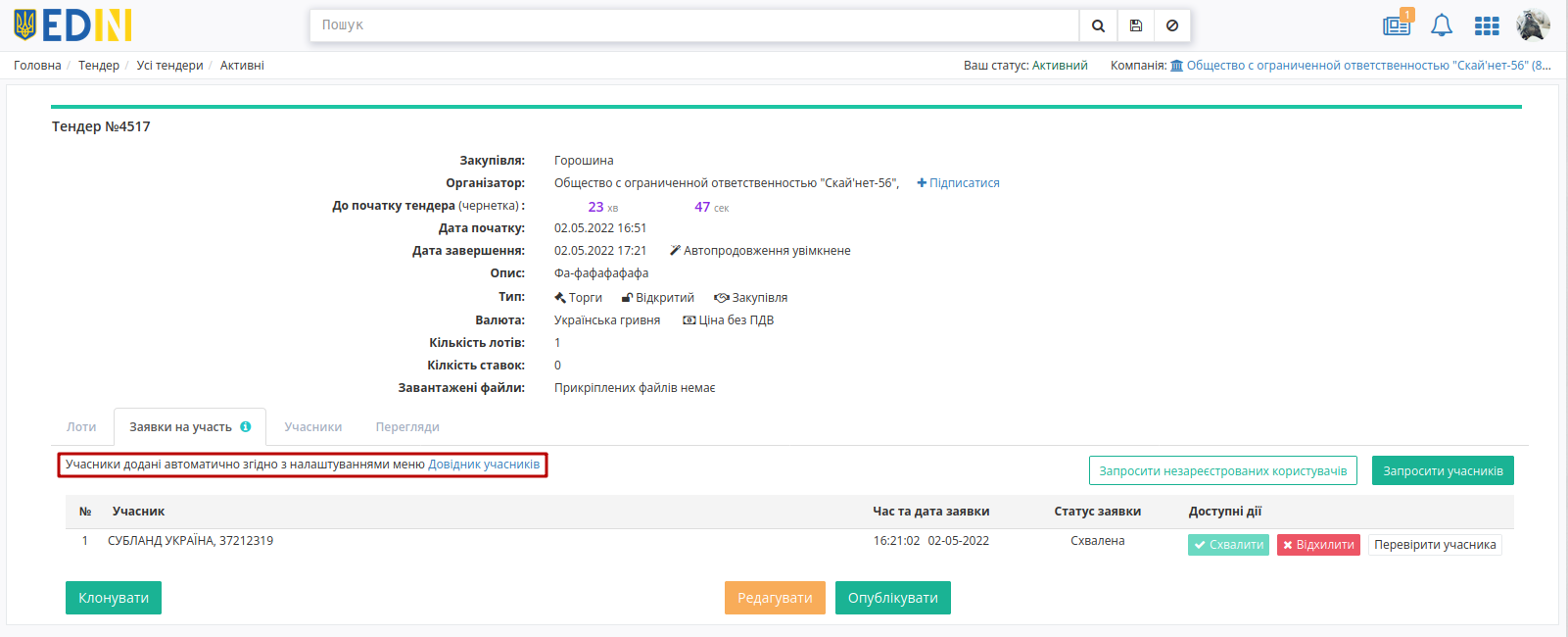
Task: Click inside the Пошук search field
Action: point(694,25)
